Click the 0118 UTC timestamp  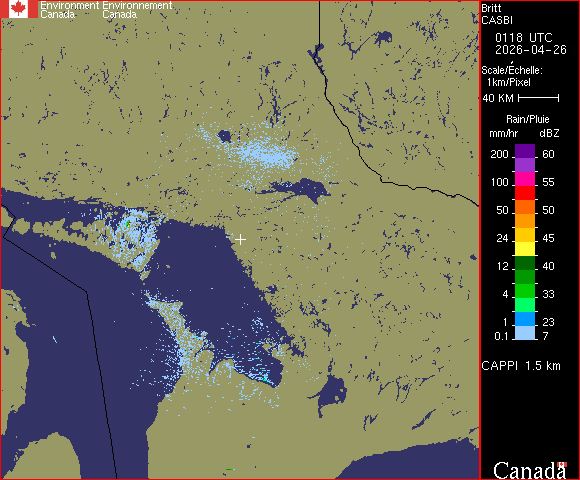click(x=524, y=38)
